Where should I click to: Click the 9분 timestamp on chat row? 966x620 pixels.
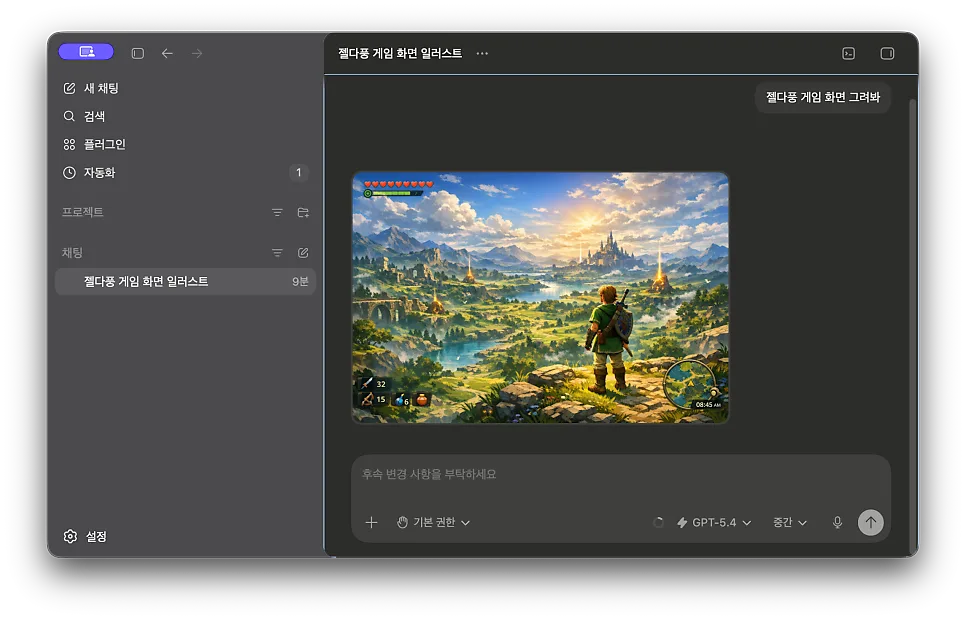pyautogui.click(x=299, y=282)
